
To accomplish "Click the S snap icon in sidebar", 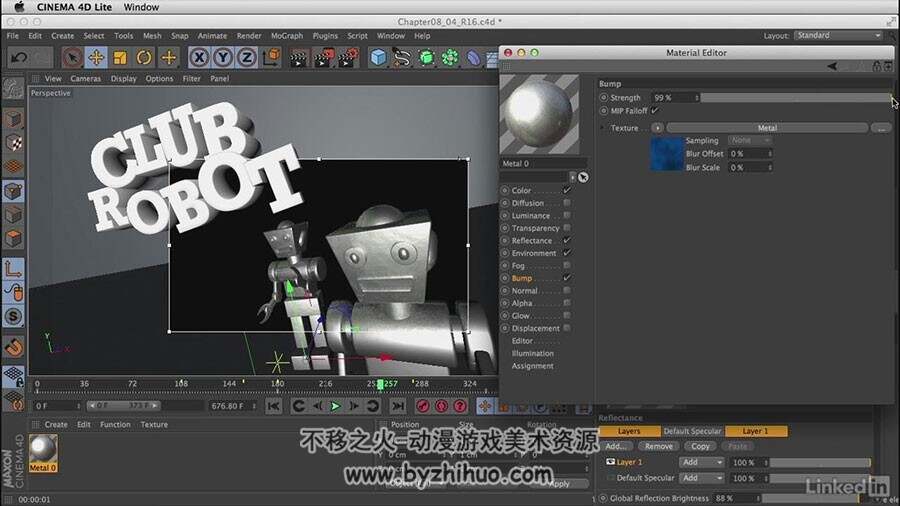I will pos(13,317).
